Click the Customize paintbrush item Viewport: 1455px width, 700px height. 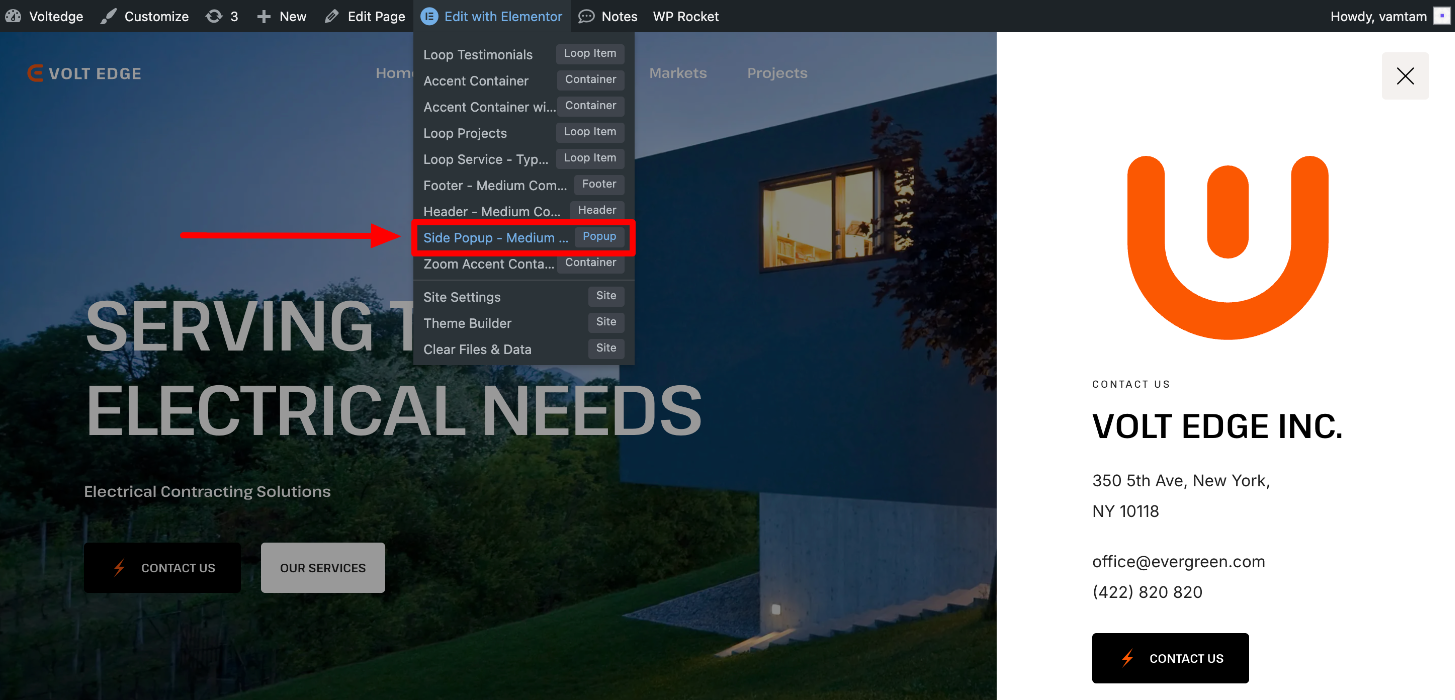144,16
